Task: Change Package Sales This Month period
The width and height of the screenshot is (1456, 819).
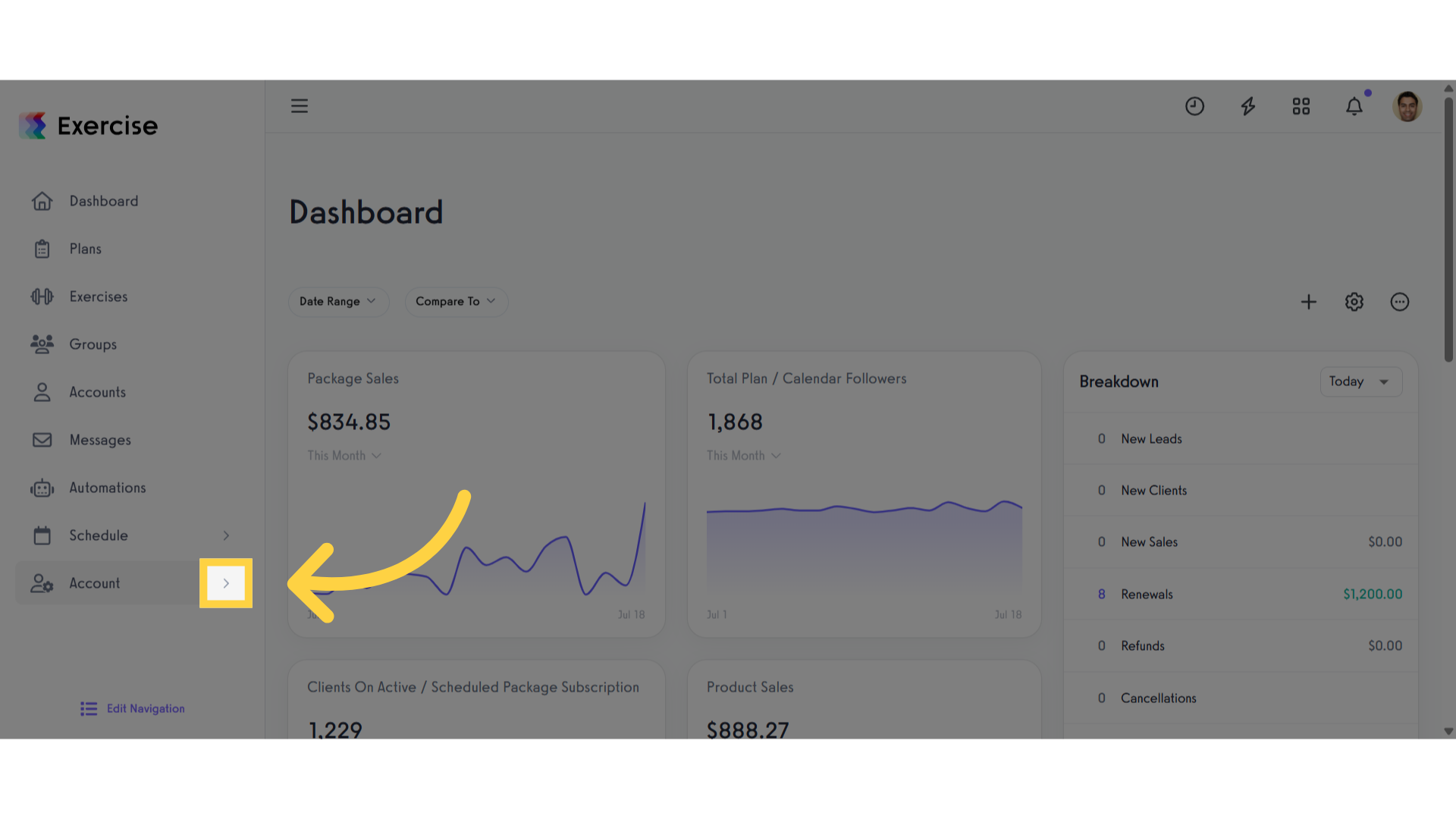Action: tap(344, 456)
